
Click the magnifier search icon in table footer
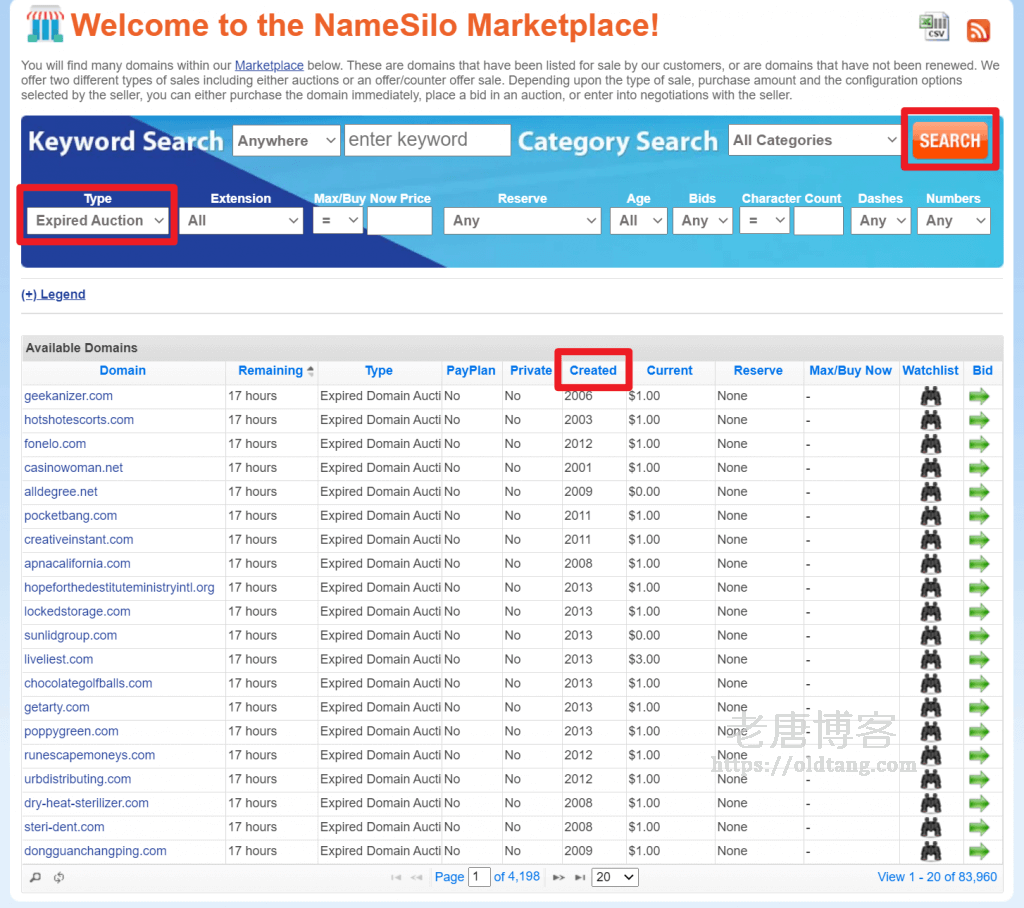point(35,877)
